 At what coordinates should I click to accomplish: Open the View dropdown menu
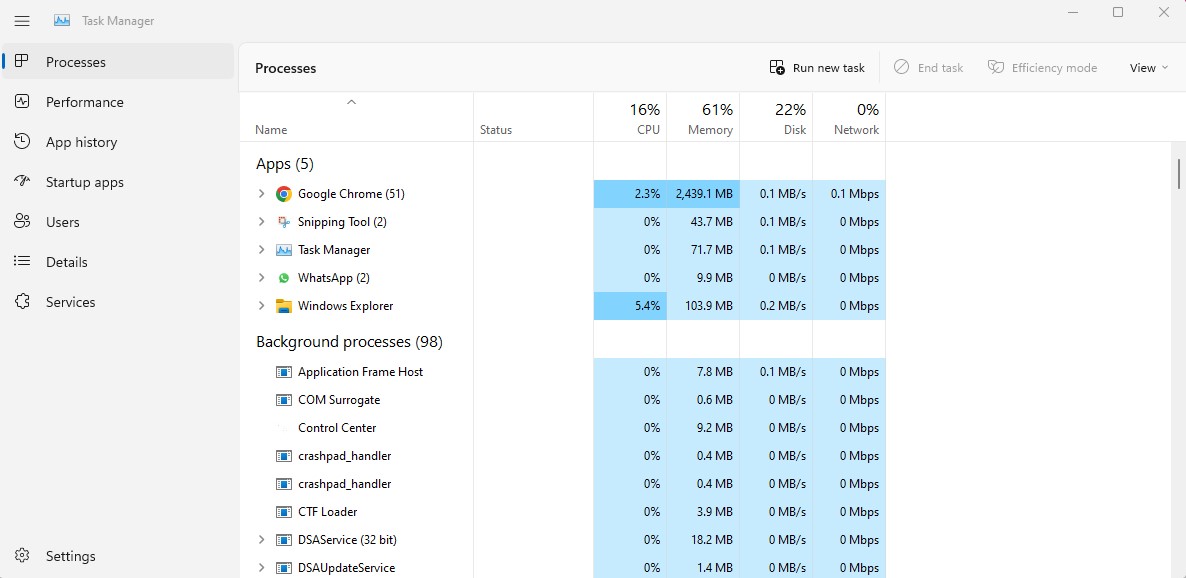coord(1147,67)
